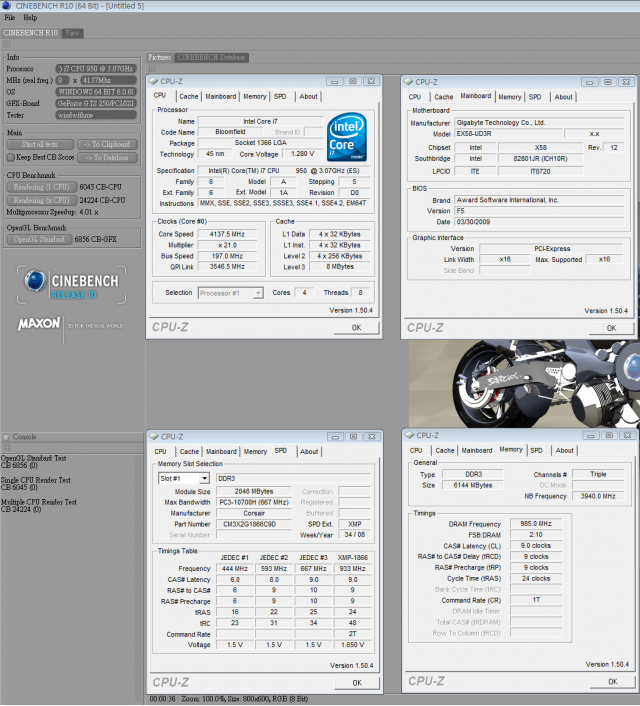Click the CPU-Z icon of the SPD window
The image size is (640, 706).
(154, 437)
